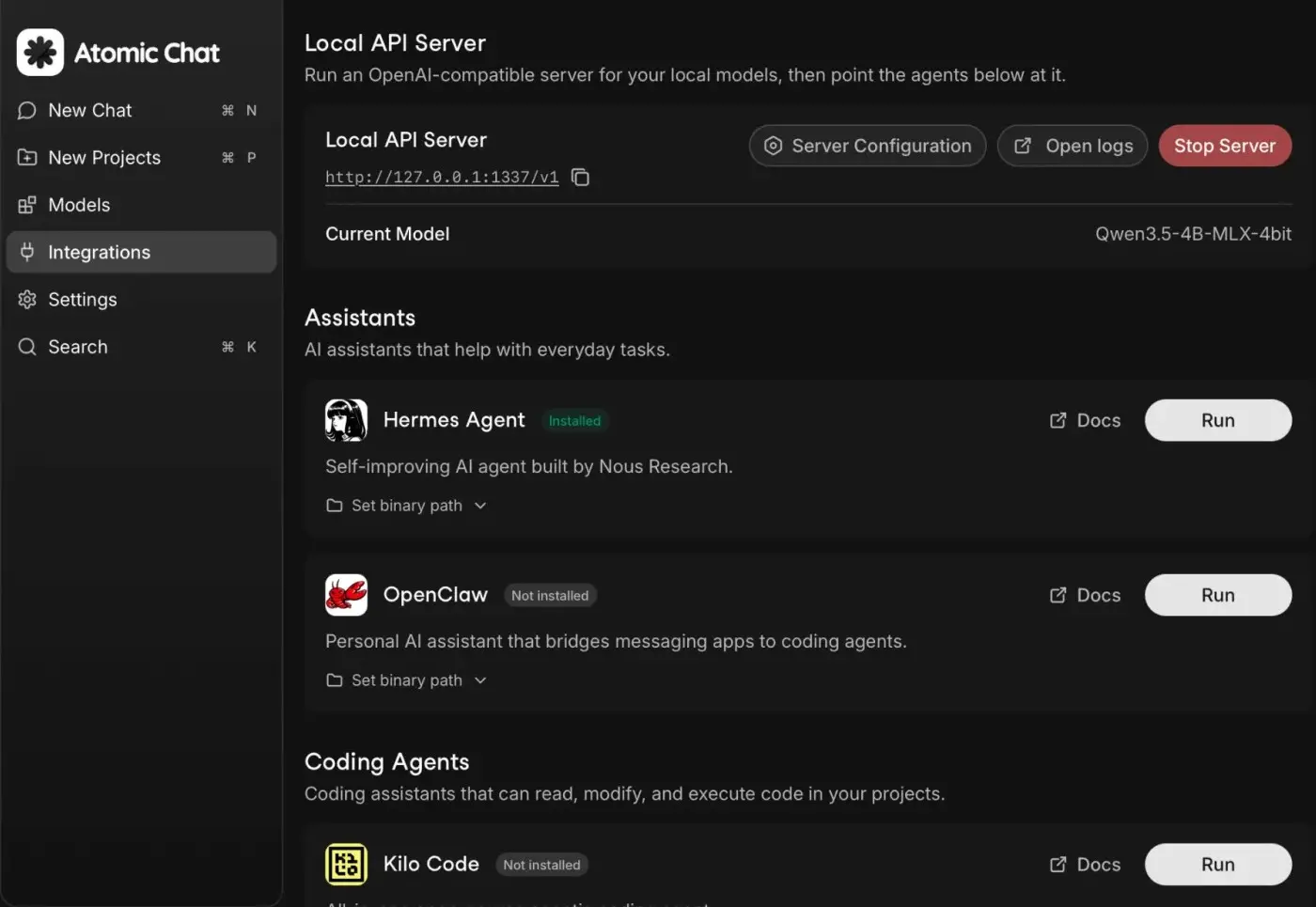Open Search from the sidebar
1316x907 pixels.
(x=141, y=347)
